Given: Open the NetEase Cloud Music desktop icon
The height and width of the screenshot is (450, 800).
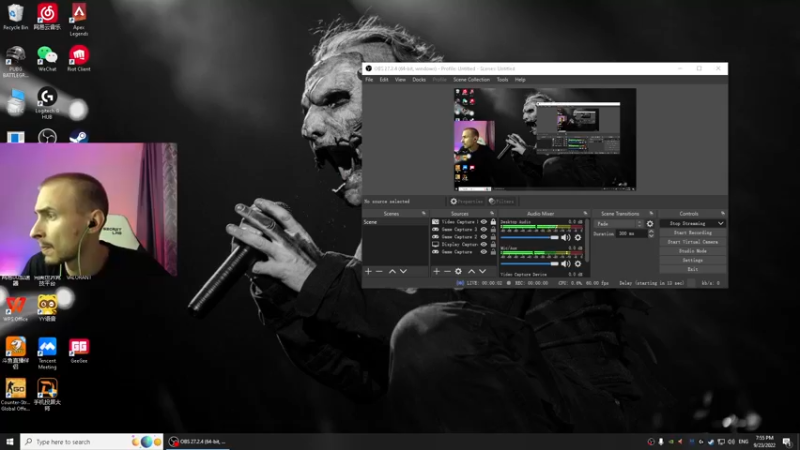Looking at the screenshot, I should [47, 17].
